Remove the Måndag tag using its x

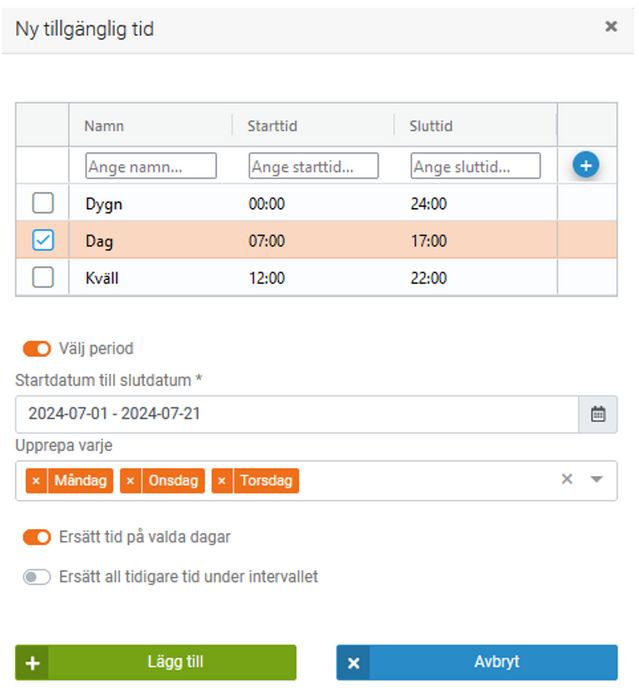[x=36, y=481]
